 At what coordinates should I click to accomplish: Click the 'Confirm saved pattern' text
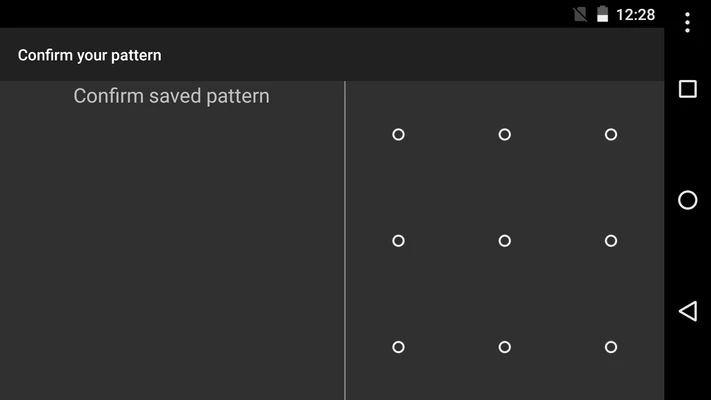[171, 96]
